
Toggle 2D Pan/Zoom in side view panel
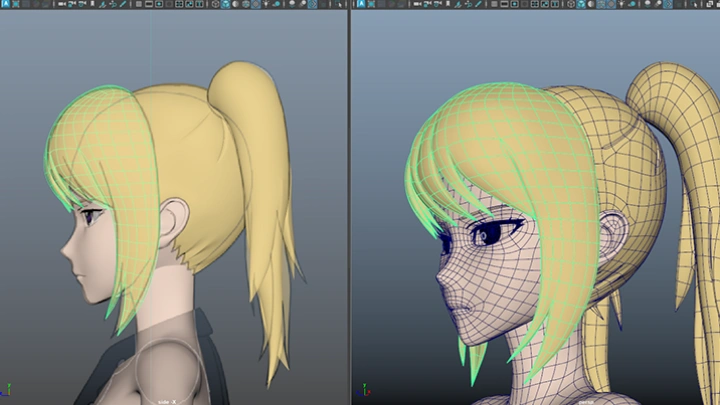[113, 4]
